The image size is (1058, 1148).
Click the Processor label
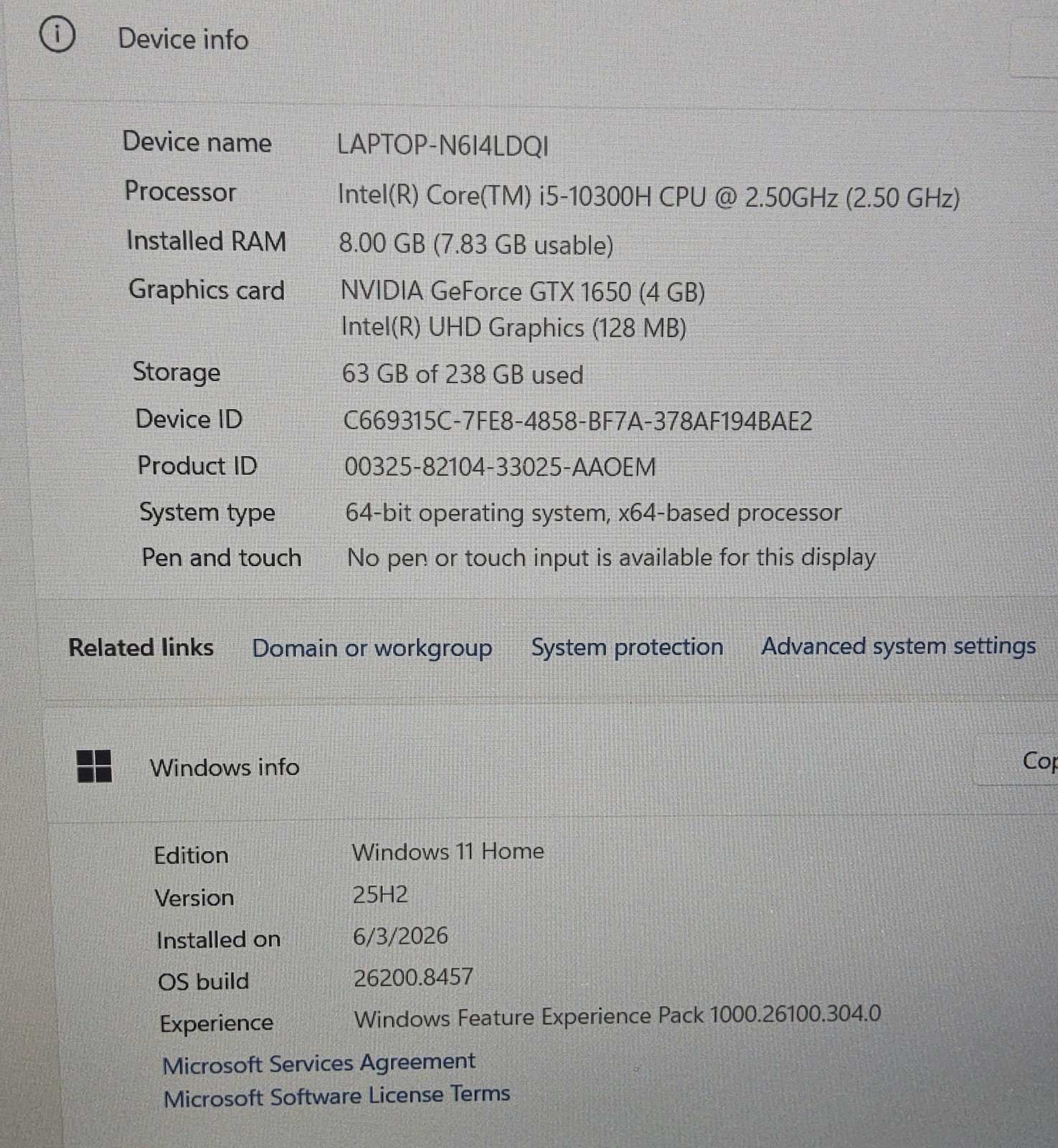pos(181,192)
